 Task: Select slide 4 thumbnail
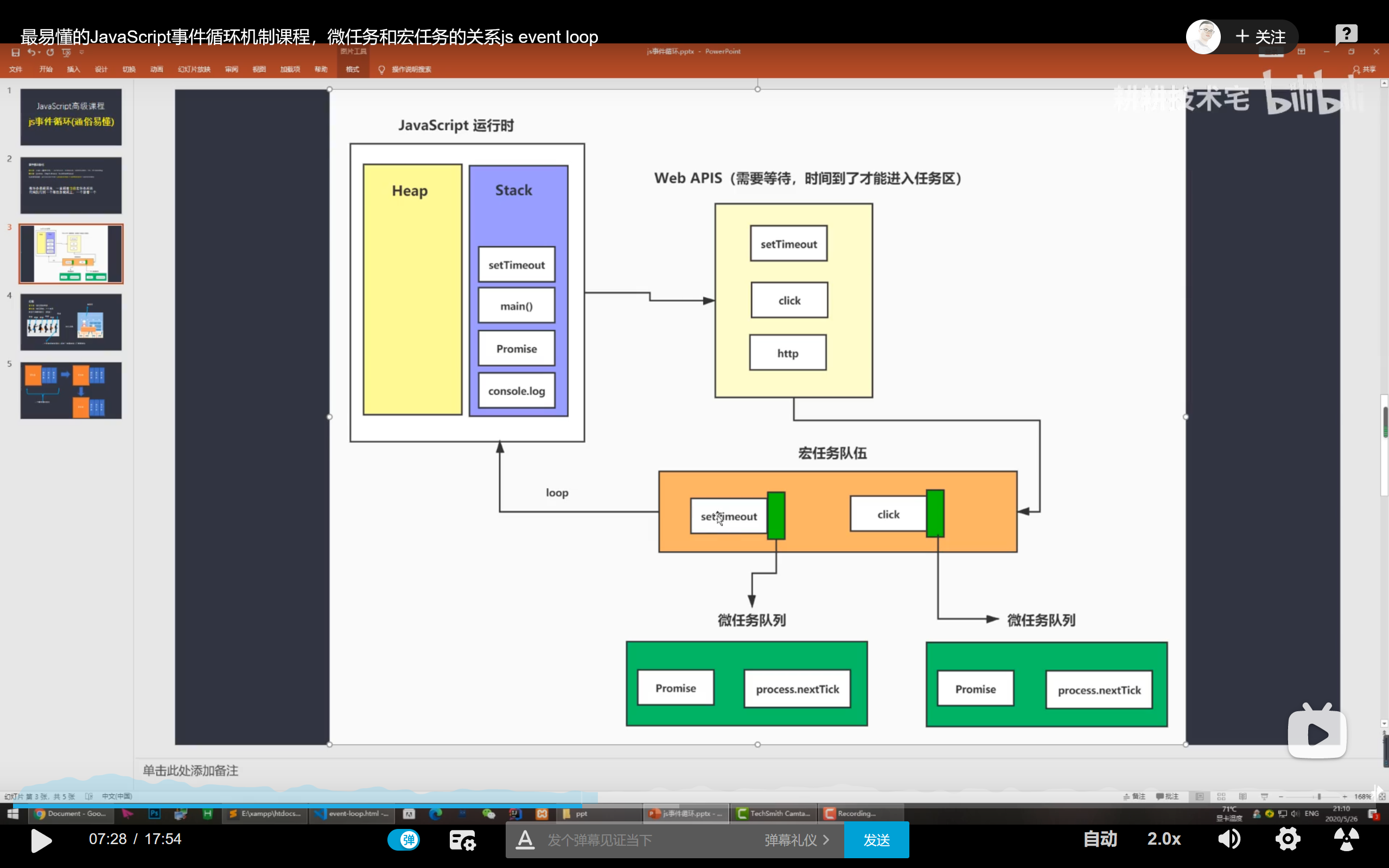71,322
